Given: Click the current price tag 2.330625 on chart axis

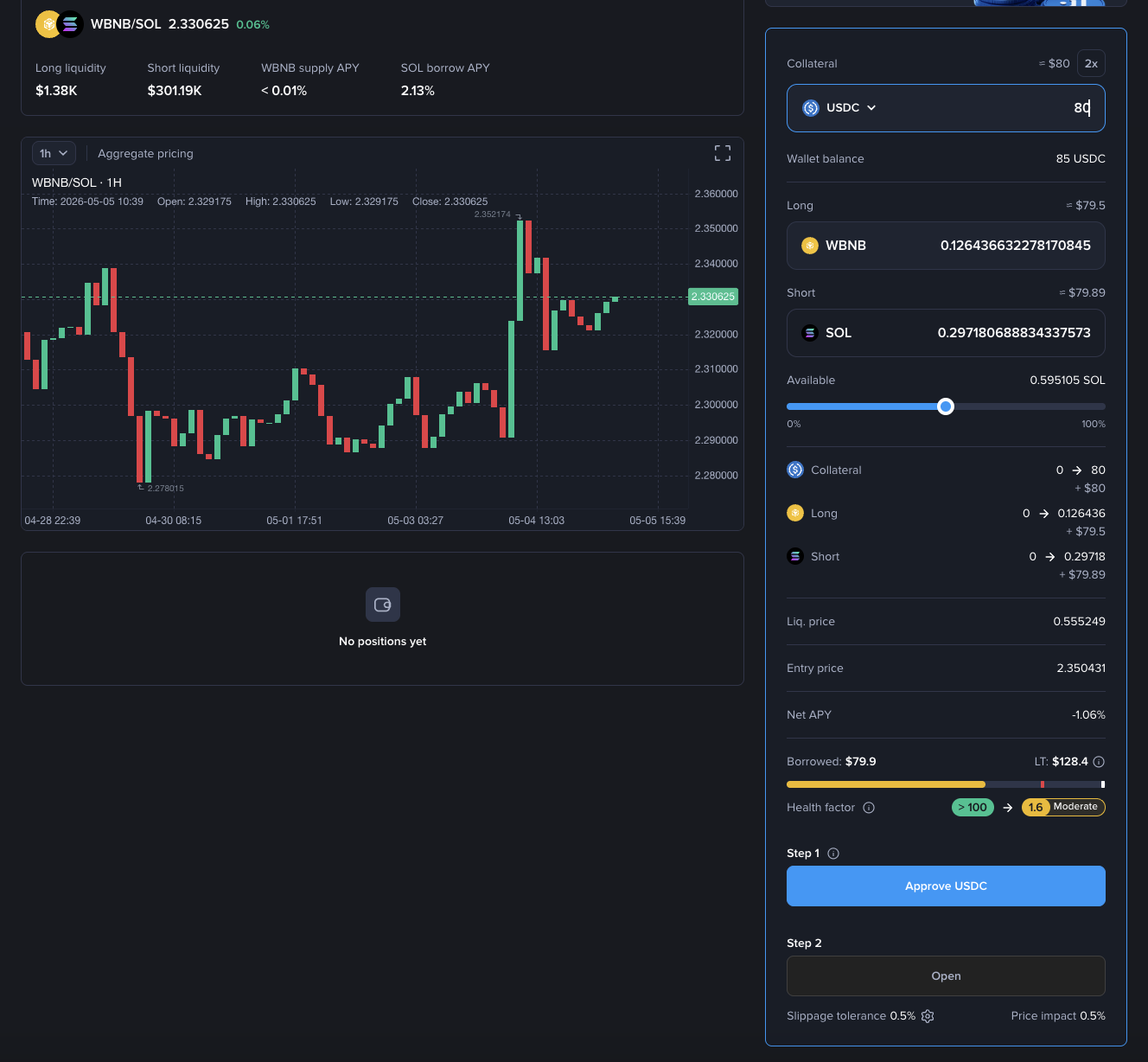Looking at the screenshot, I should click(x=713, y=297).
